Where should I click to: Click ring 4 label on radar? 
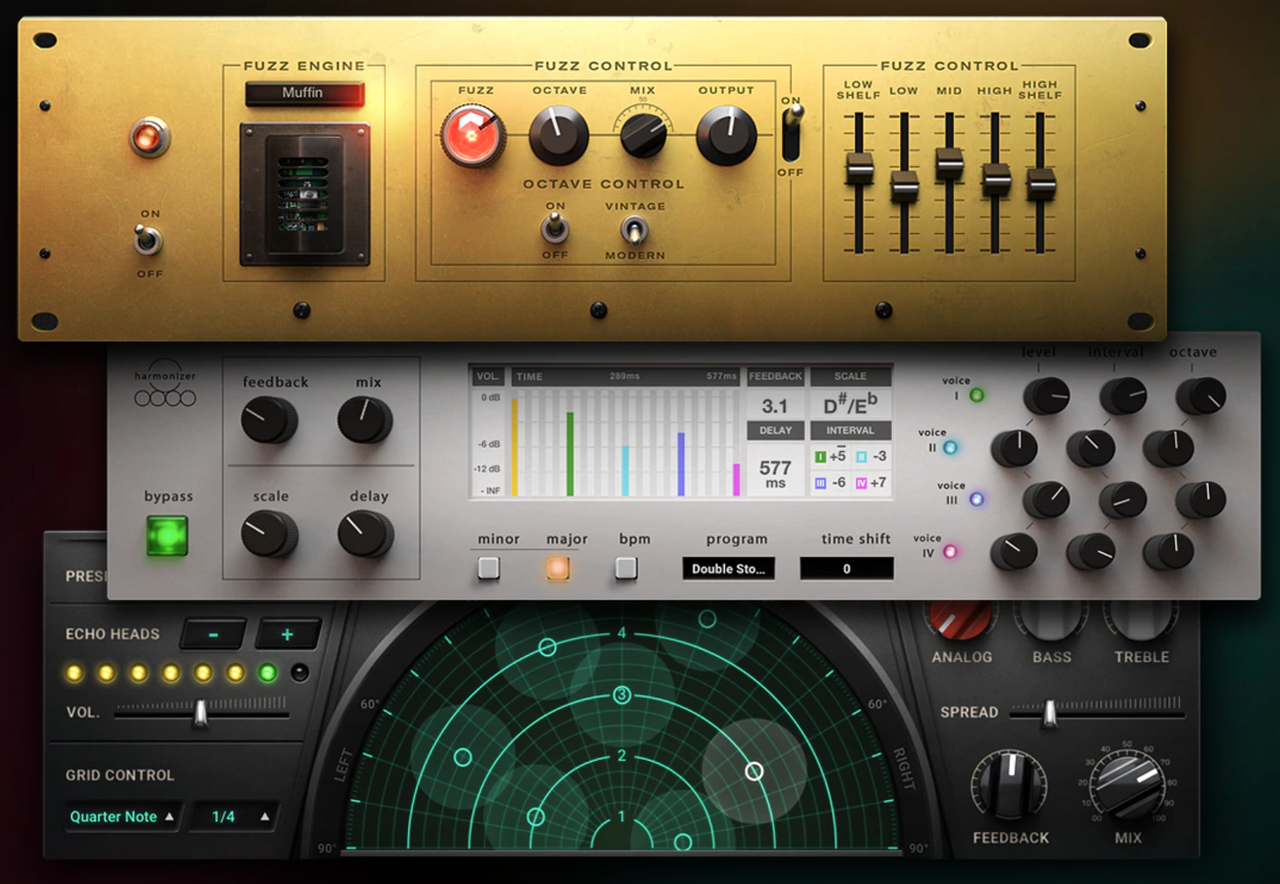622,633
